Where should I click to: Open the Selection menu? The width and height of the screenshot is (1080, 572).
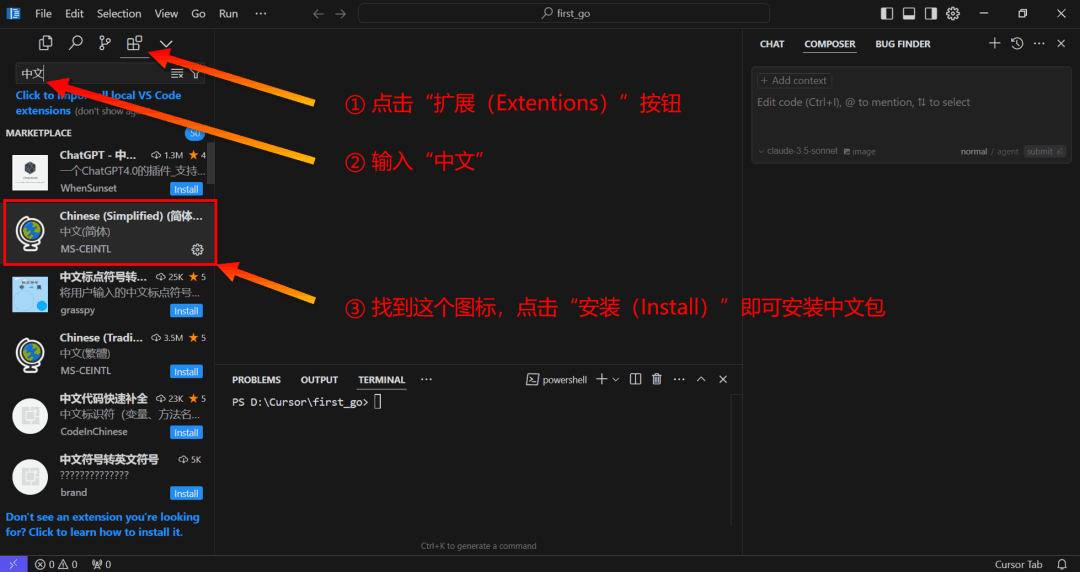[119, 14]
